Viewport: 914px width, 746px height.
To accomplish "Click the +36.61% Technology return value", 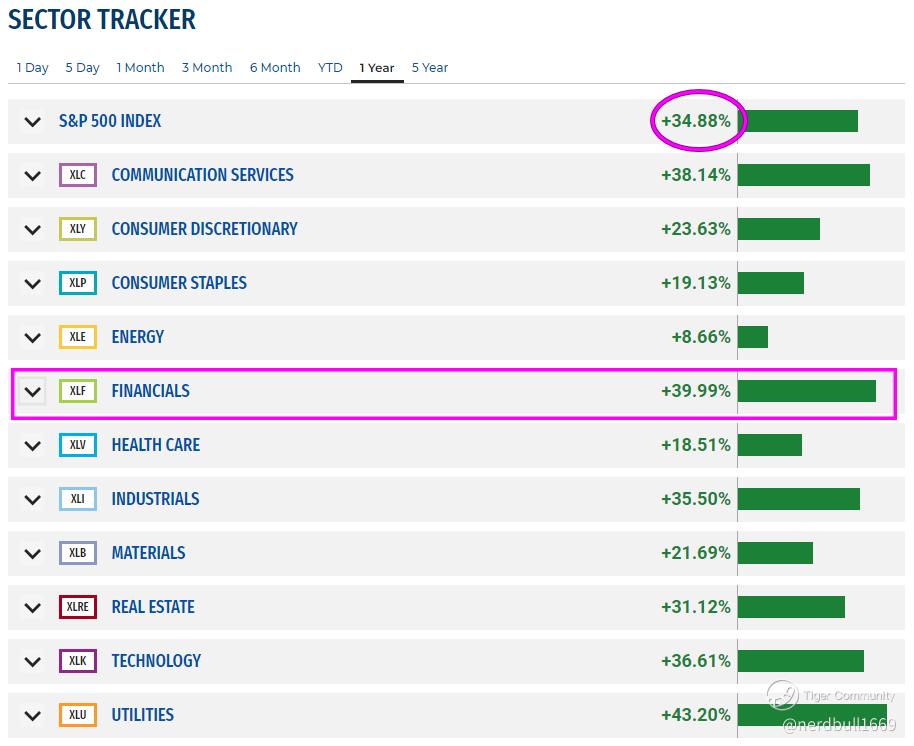I will (695, 661).
